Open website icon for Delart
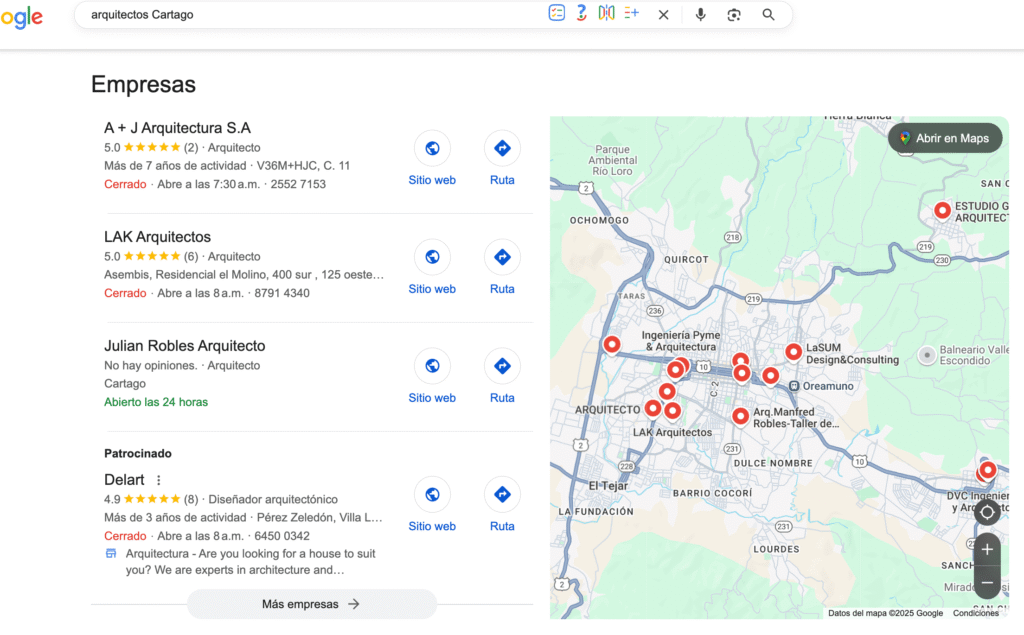This screenshot has height=635, width=1024. click(x=432, y=495)
